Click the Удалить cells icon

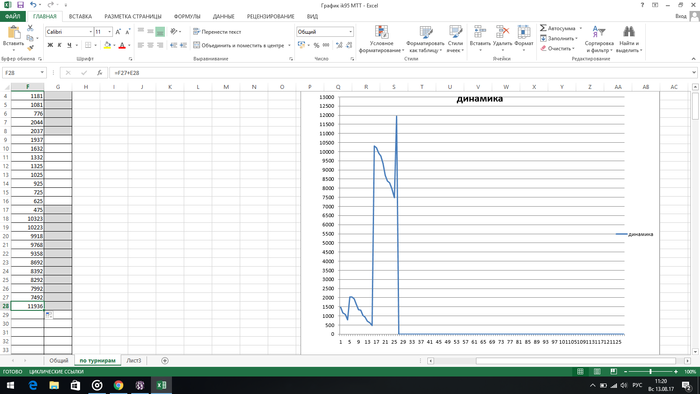(x=503, y=32)
